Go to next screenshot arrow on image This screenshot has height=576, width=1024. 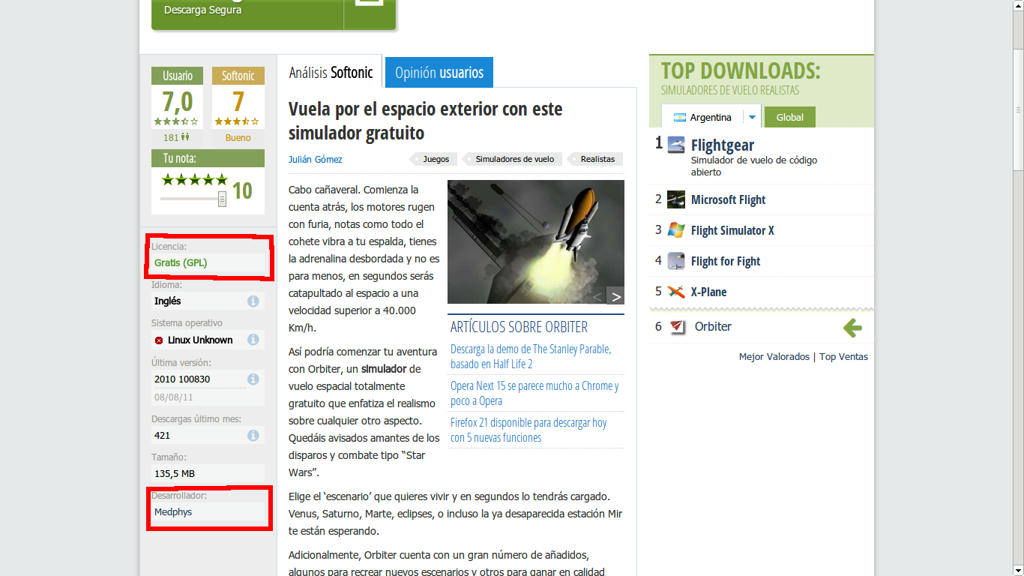point(615,296)
